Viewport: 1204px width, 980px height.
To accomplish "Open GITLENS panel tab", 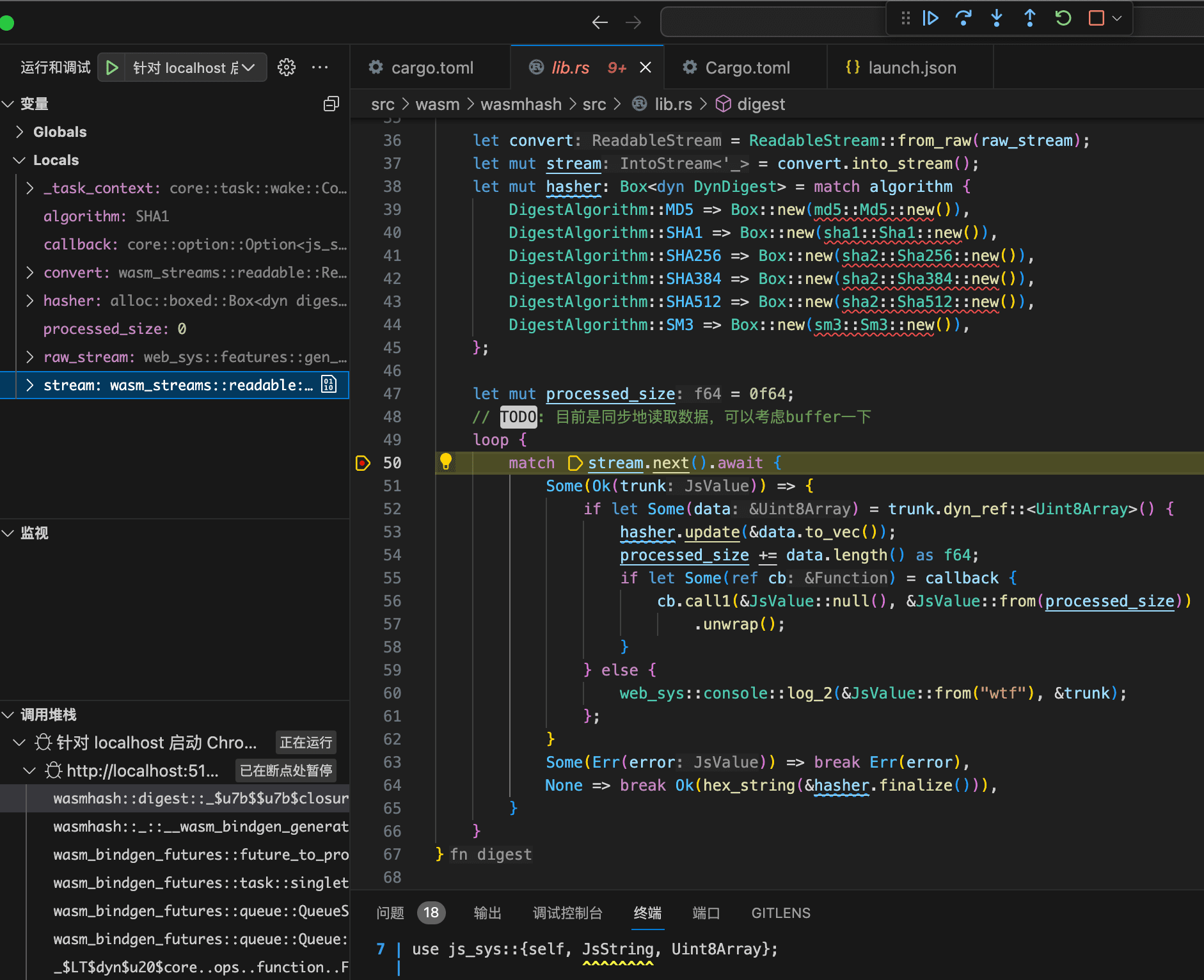I will pyautogui.click(x=781, y=913).
